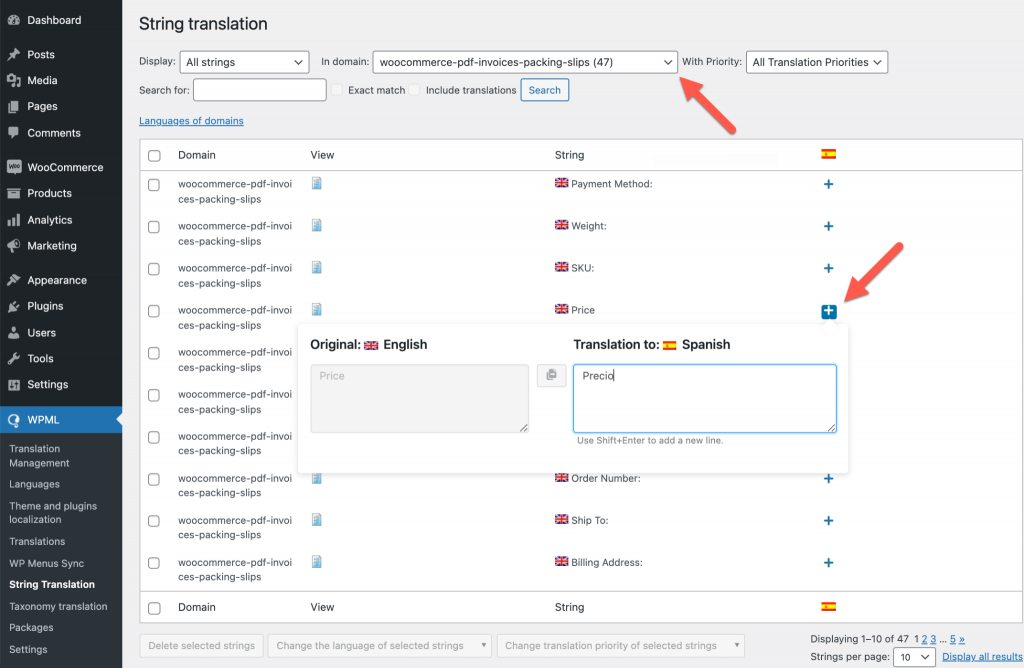Image resolution: width=1024 pixels, height=668 pixels.
Task: Check the select-all box in table footer
Action: coord(154,608)
